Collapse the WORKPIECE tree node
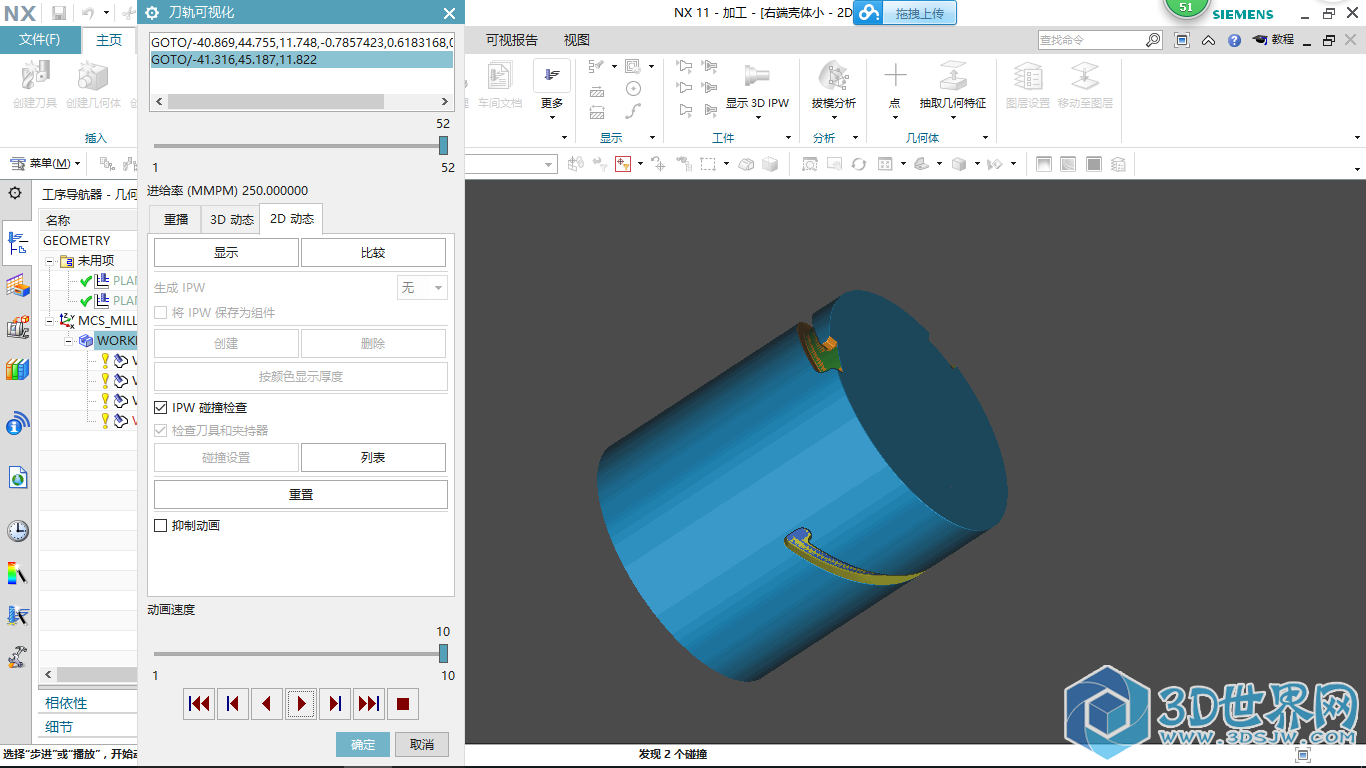The image size is (1366, 768). coord(69,341)
